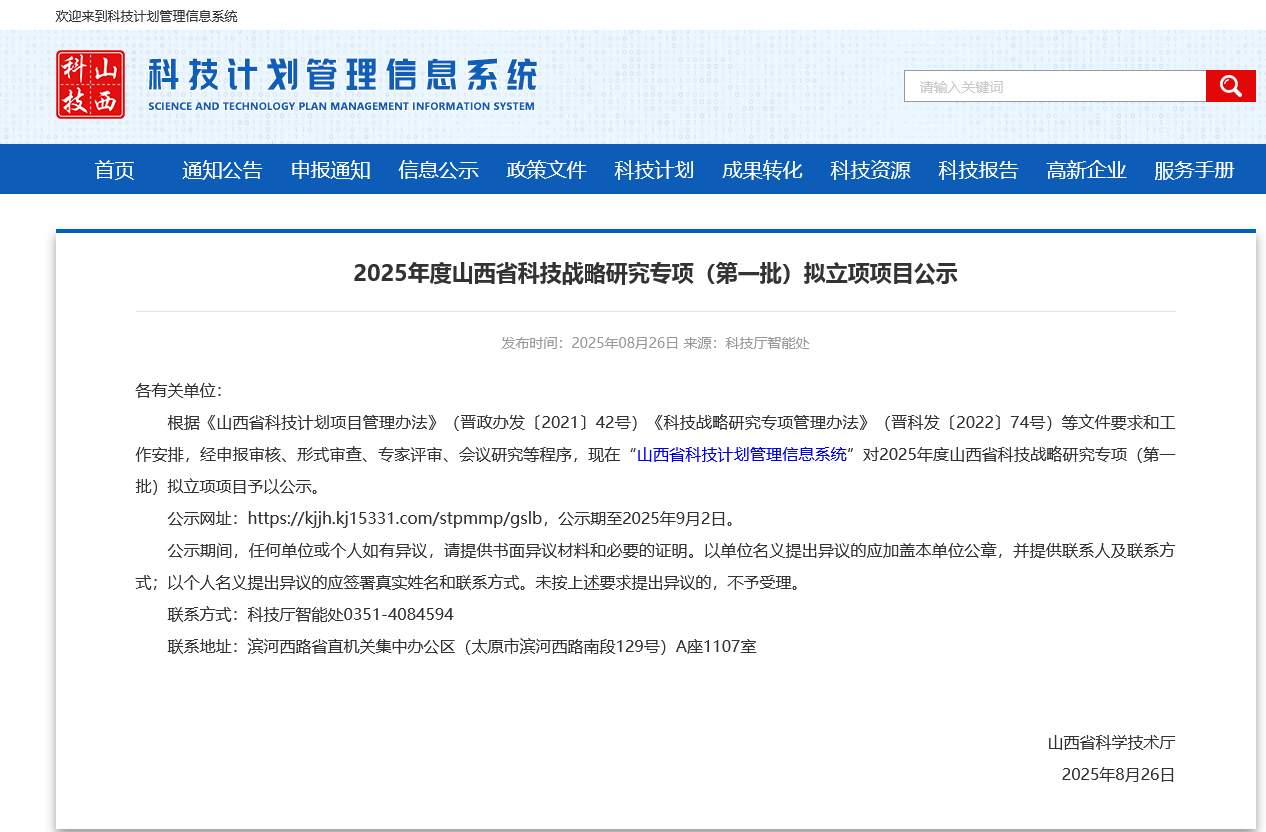
Task: Select the 信息公示 navigation item
Action: point(438,170)
